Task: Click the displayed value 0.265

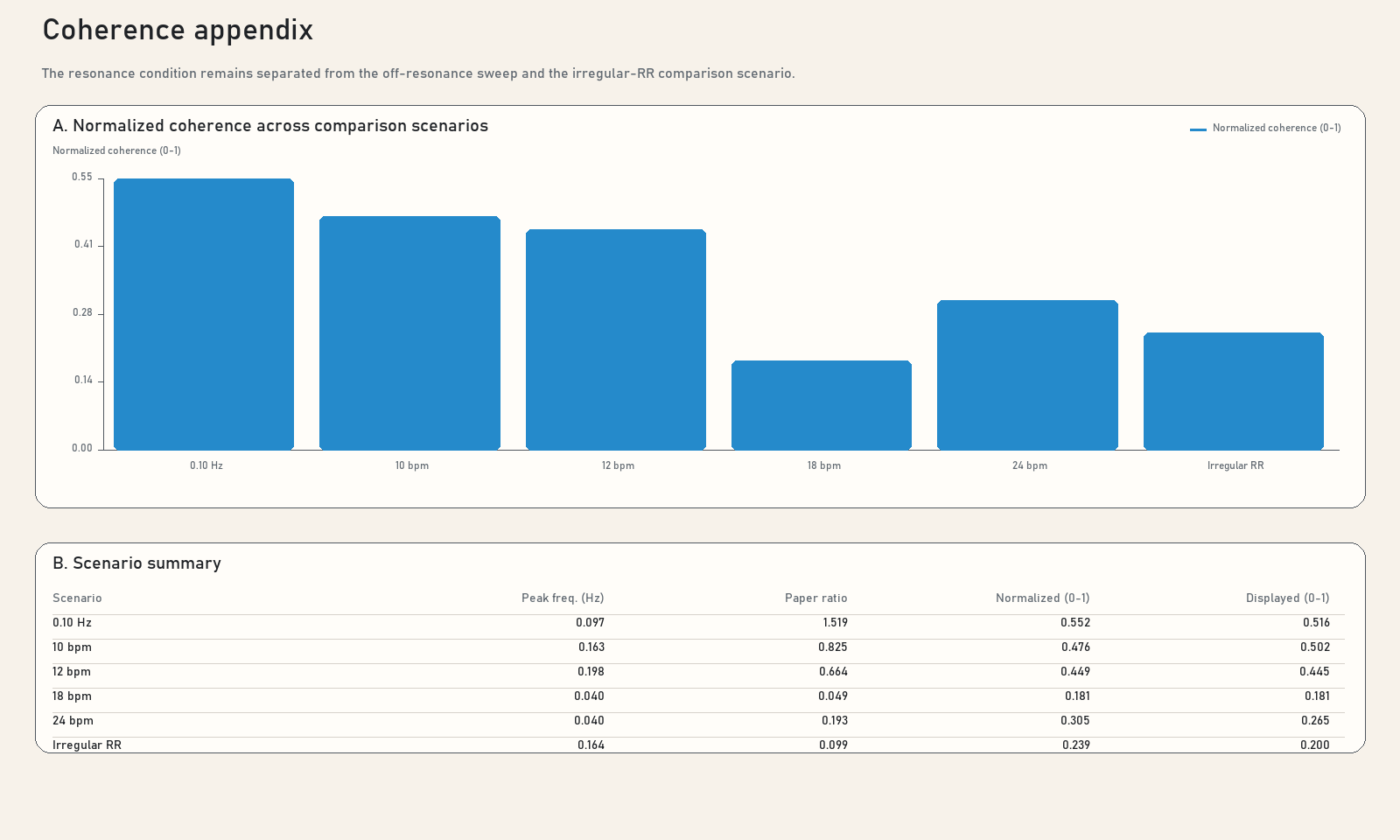Action: [1315, 721]
